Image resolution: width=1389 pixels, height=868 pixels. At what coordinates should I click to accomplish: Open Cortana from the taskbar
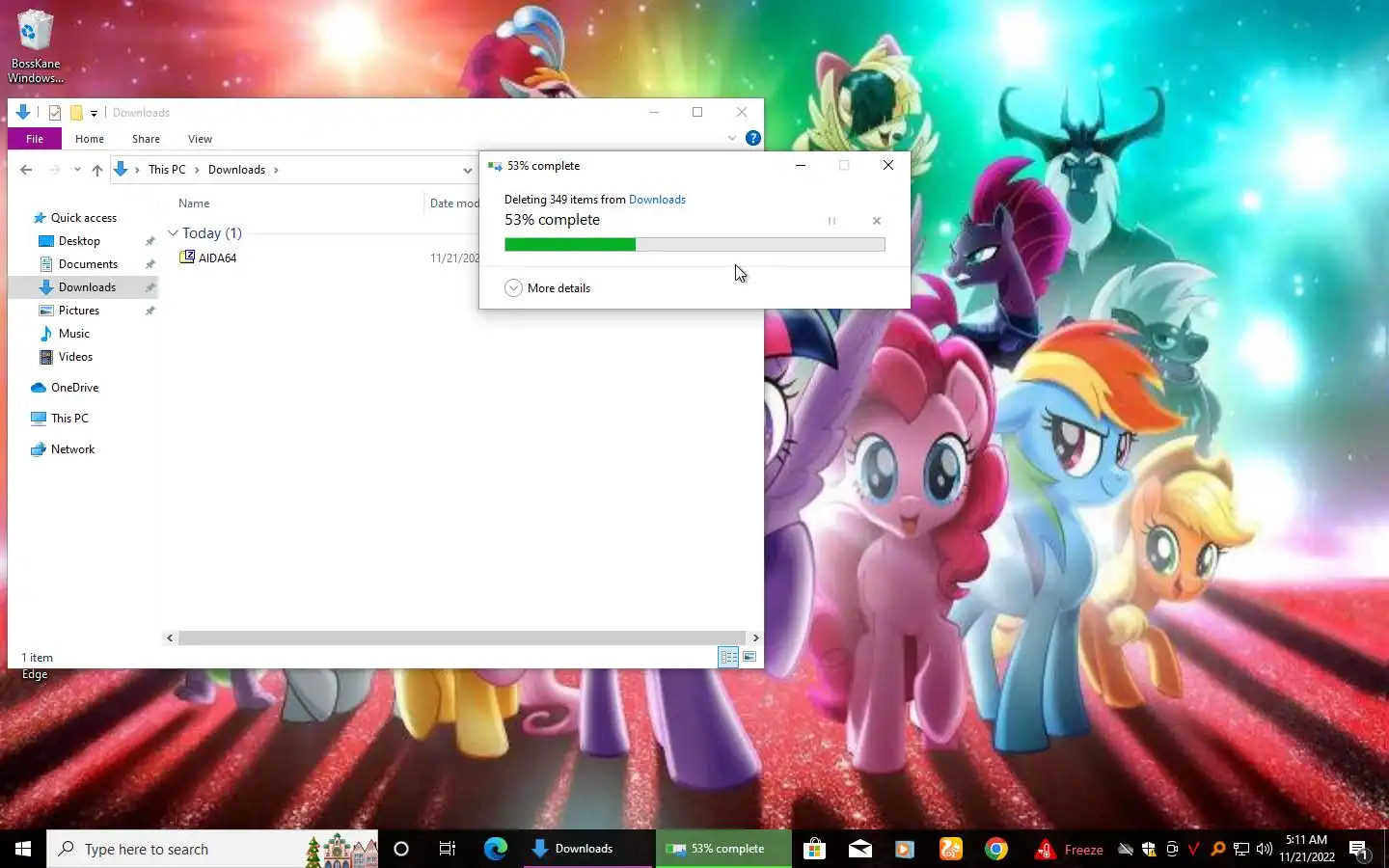(401, 849)
